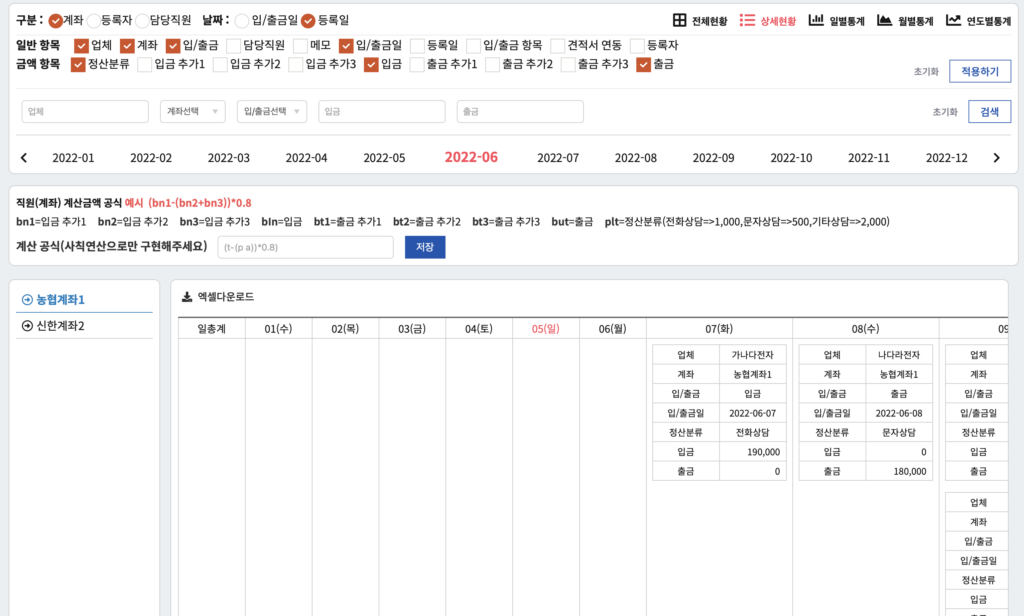Go to next months with right arrow
Image resolution: width=1024 pixels, height=616 pixels.
coord(996,158)
